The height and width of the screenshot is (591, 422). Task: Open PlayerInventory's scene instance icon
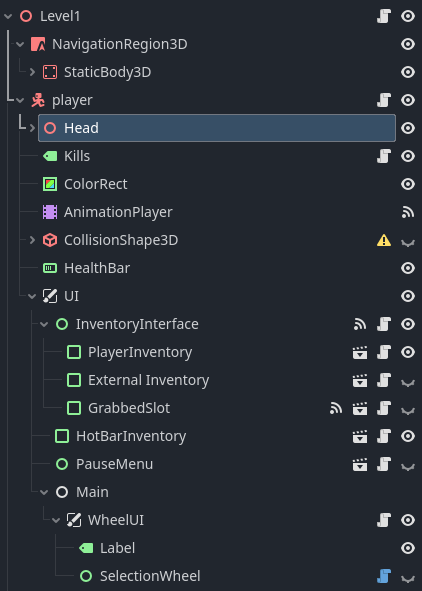(360, 352)
